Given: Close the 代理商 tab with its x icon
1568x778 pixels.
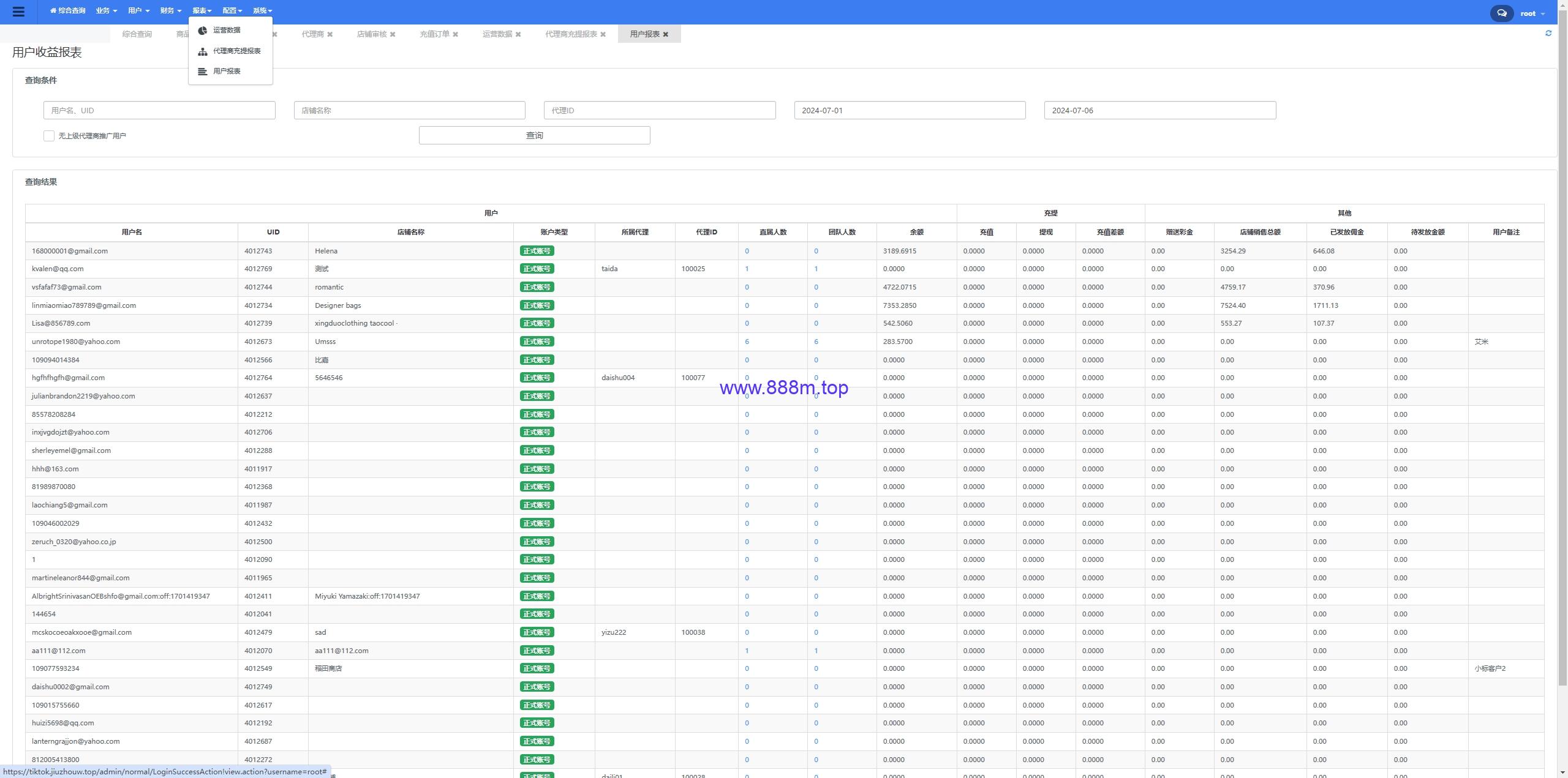Looking at the screenshot, I should [x=330, y=34].
